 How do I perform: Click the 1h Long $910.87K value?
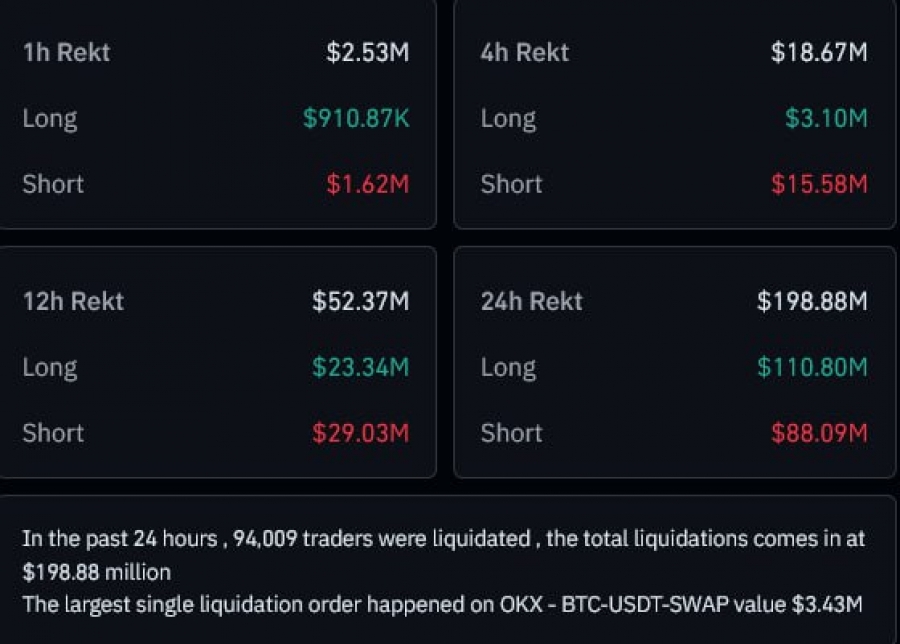[356, 118]
